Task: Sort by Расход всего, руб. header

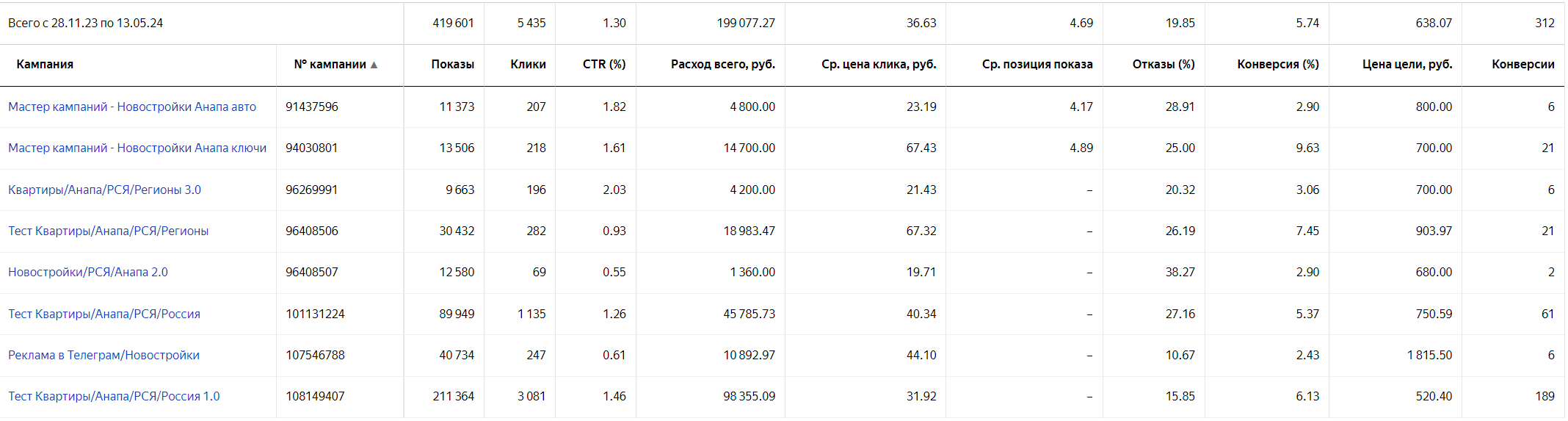Action: tap(722, 65)
